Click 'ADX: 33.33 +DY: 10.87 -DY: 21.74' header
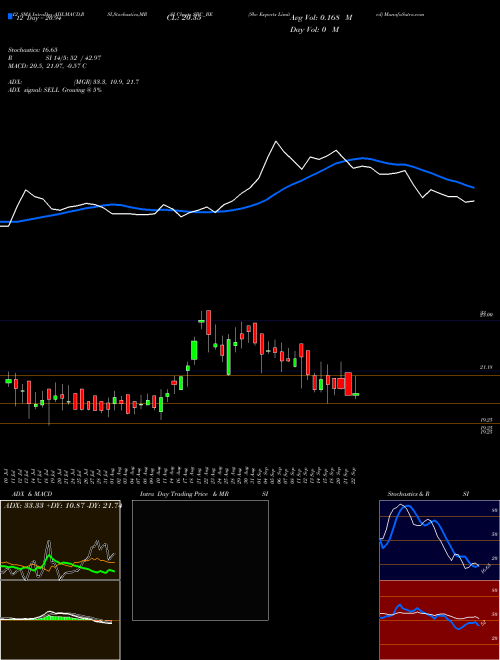Image resolution: width=500 pixels, height=660 pixels. (x=62, y=506)
